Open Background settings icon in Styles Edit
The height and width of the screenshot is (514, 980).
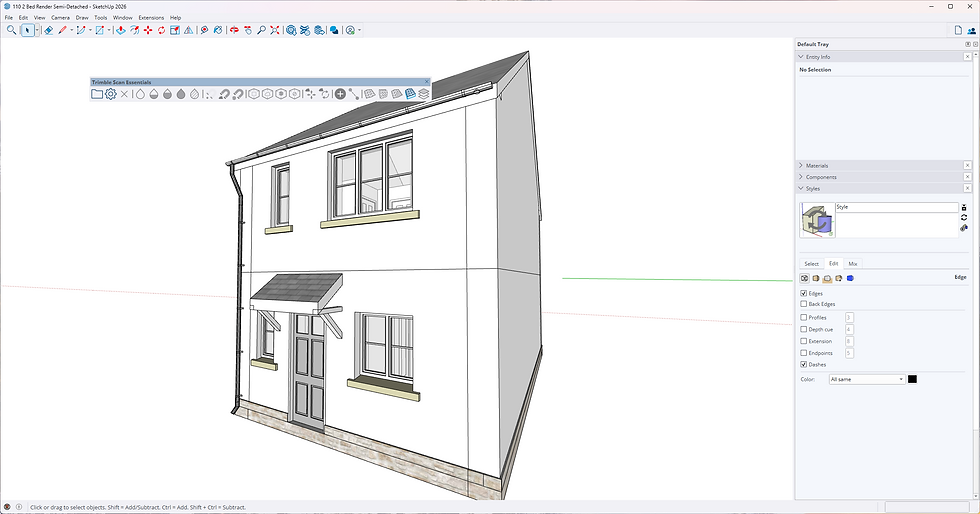pos(828,278)
